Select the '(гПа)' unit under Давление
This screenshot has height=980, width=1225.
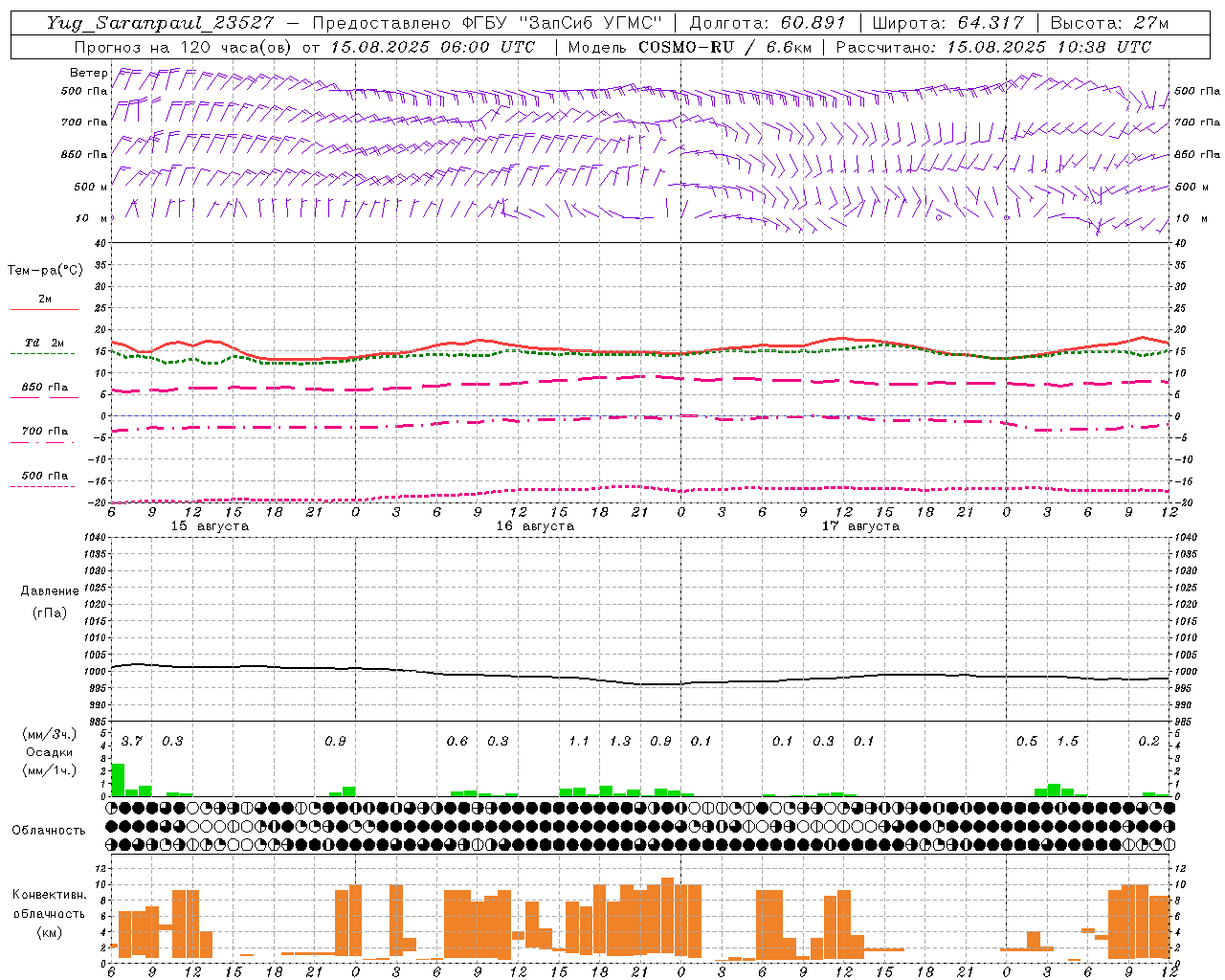(x=50, y=612)
